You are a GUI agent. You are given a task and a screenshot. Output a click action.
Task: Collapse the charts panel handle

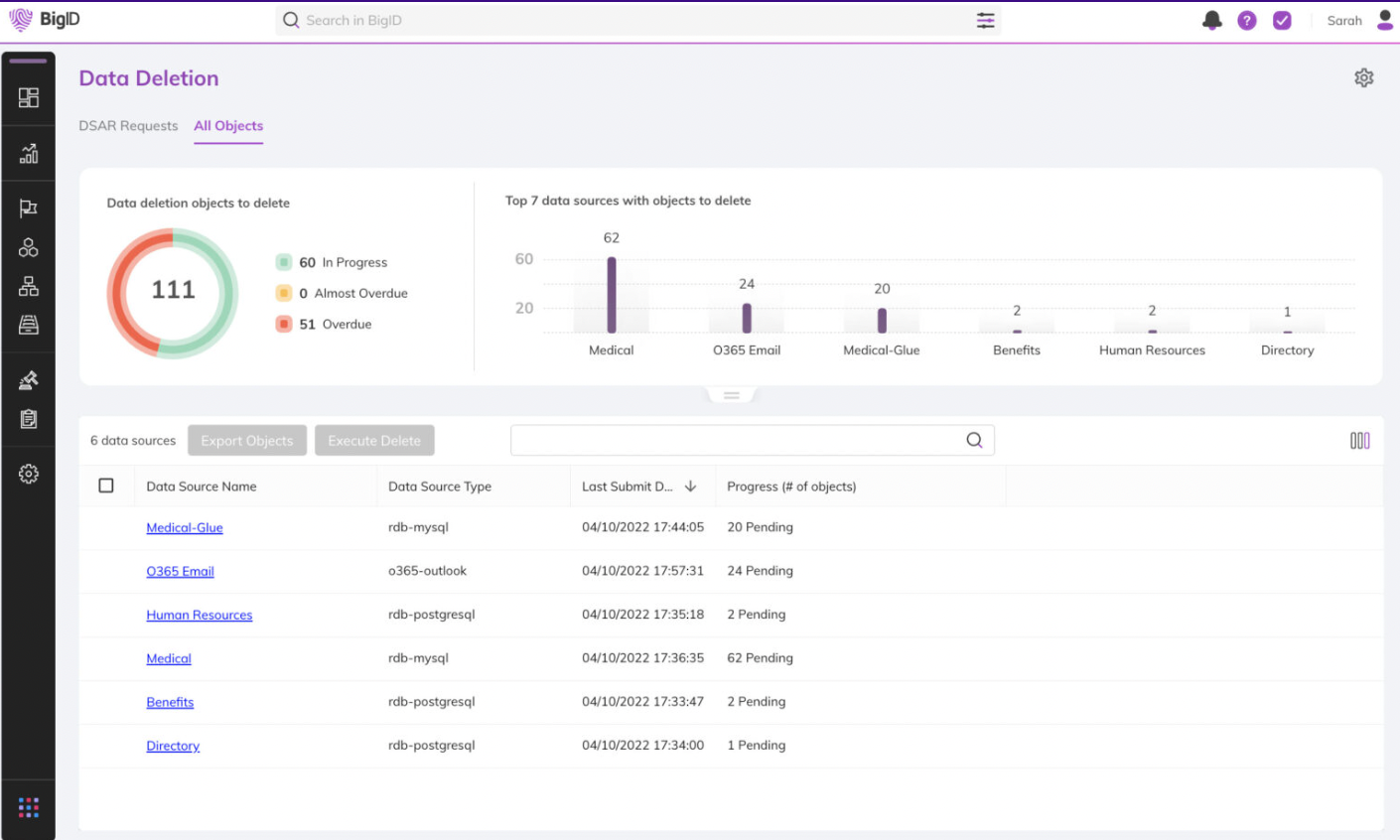pos(732,395)
